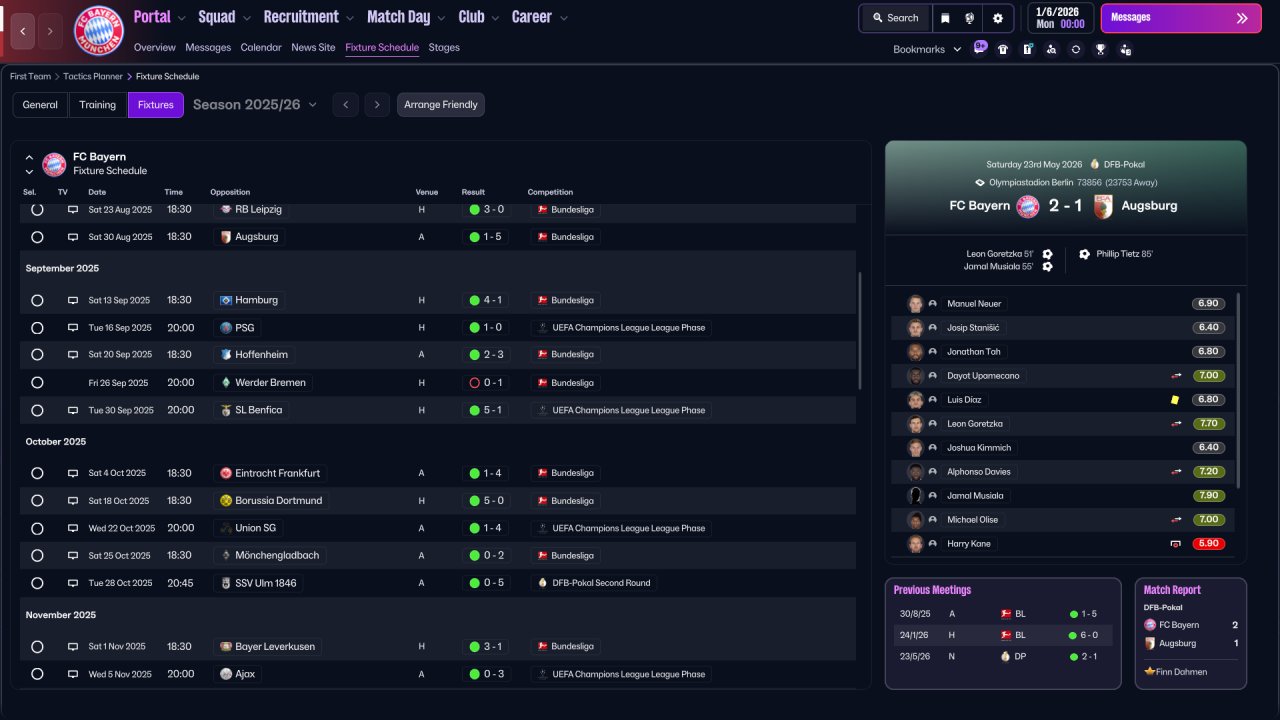
Task: Click the Borussia Dortmund club badge
Action: pyautogui.click(x=226, y=500)
